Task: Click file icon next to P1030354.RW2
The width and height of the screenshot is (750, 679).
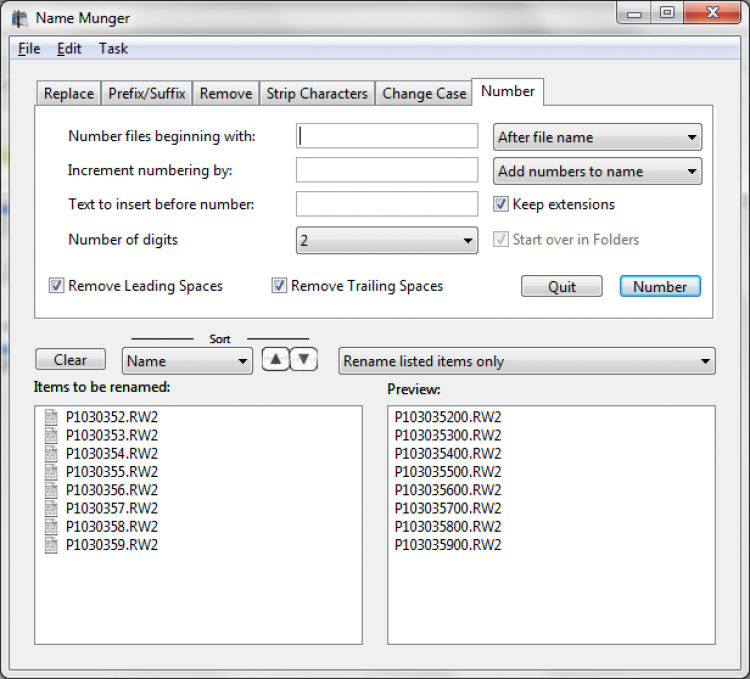Action: pos(51,453)
